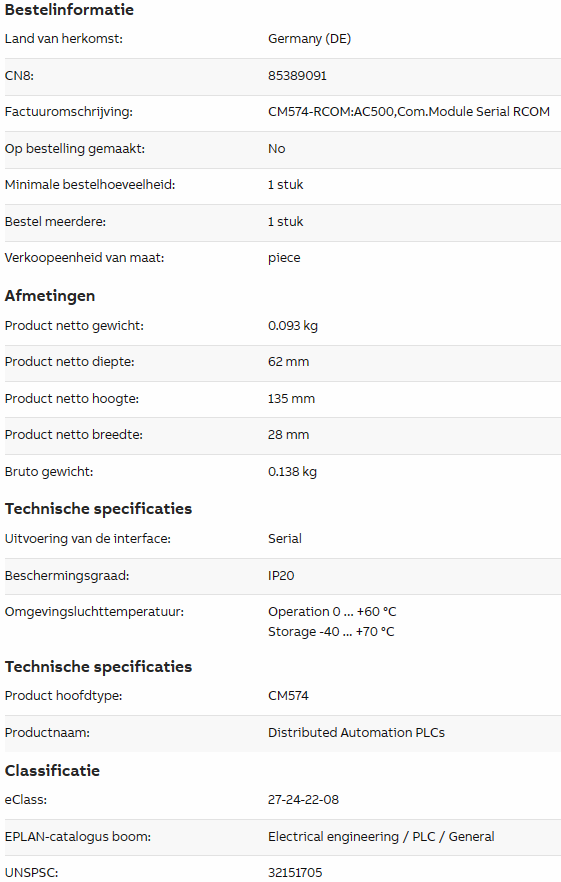Select the net weight value 0.093 kg
Screen dimensions: 561x882
point(293,326)
